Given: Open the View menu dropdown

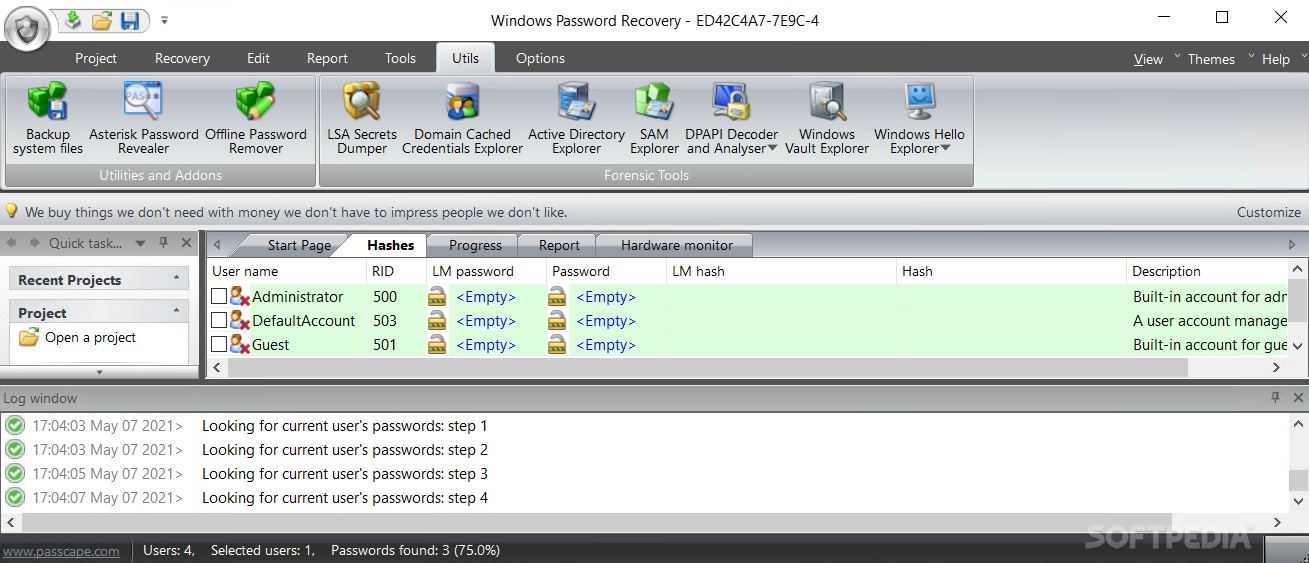Looking at the screenshot, I should pyautogui.click(x=1148, y=59).
